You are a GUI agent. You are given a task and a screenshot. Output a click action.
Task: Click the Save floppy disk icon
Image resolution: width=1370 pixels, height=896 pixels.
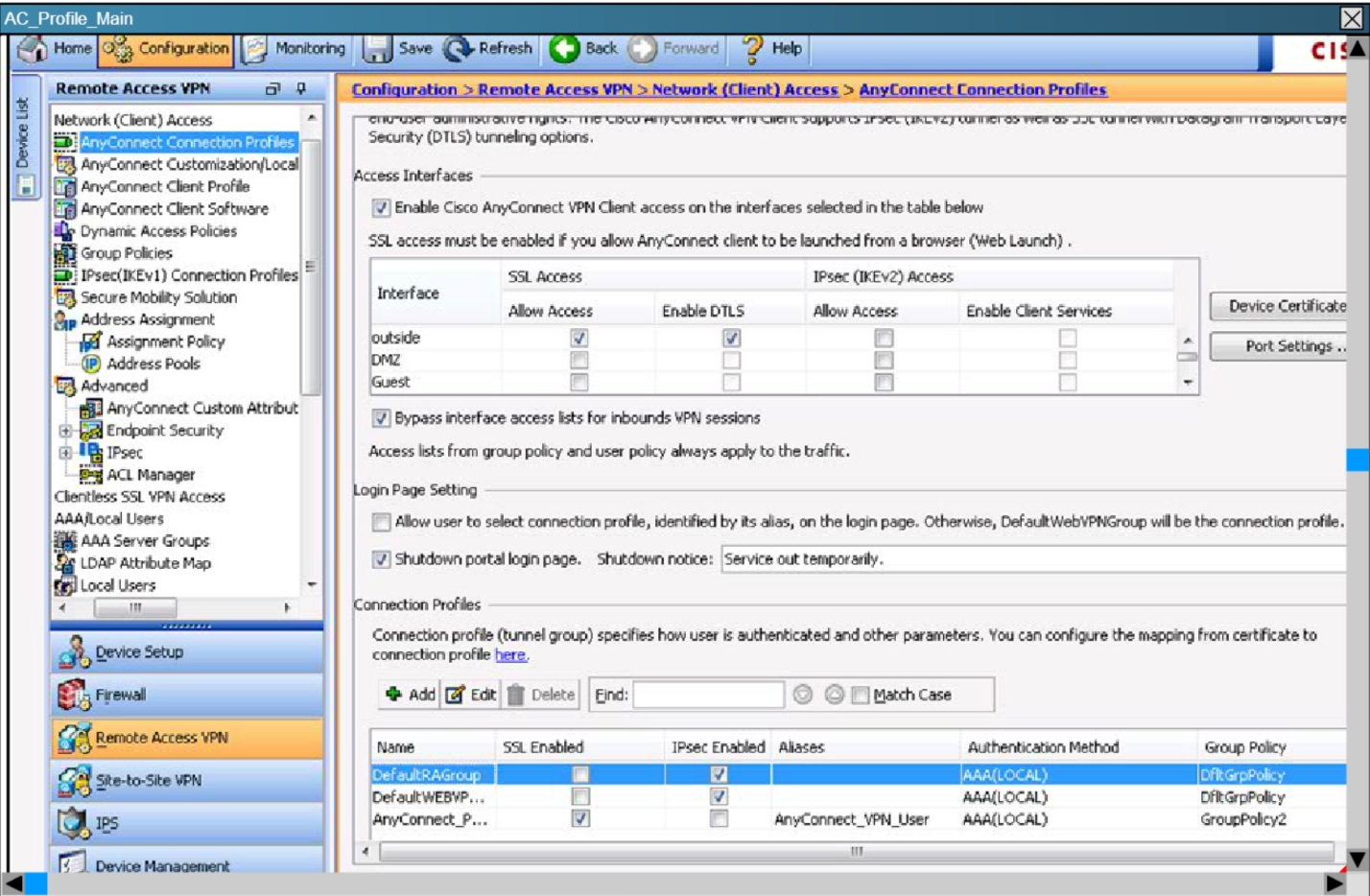coord(376,49)
